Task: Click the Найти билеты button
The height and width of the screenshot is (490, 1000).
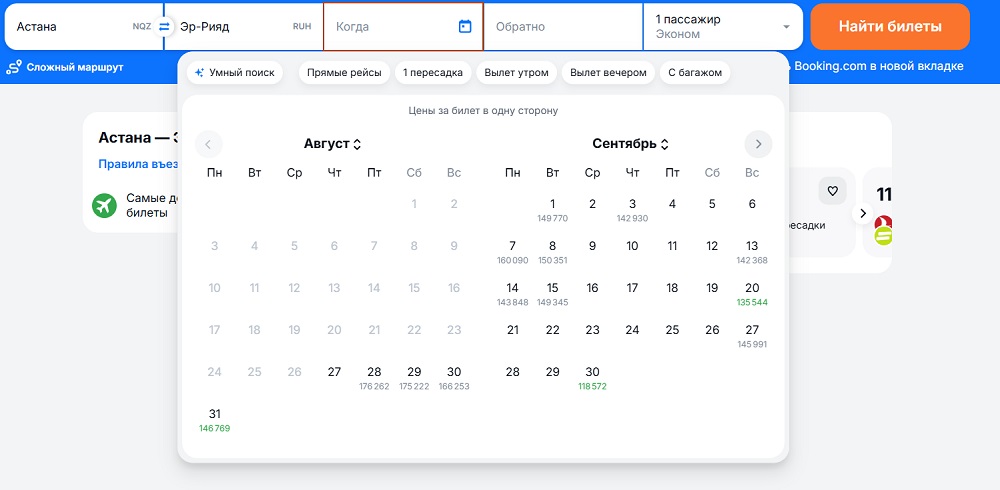Action: [890, 27]
